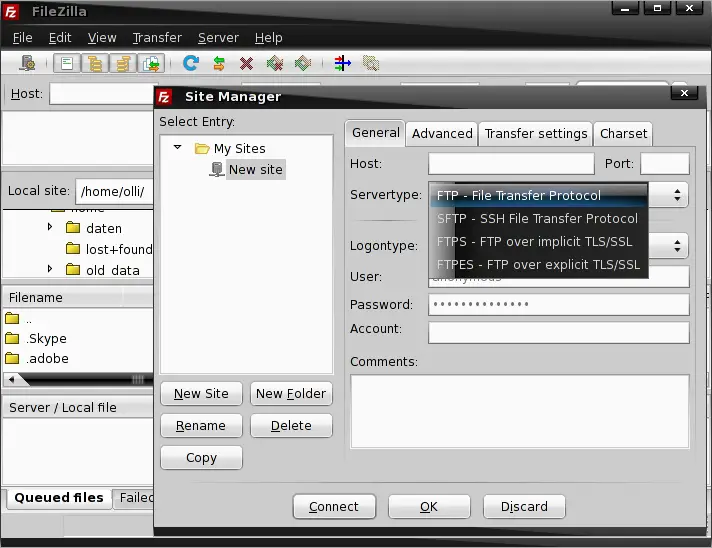Viewport: 712px width, 548px height.
Task: Choose FTPES - FTP over explicit TLS/SSL
Action: pyautogui.click(x=538, y=264)
